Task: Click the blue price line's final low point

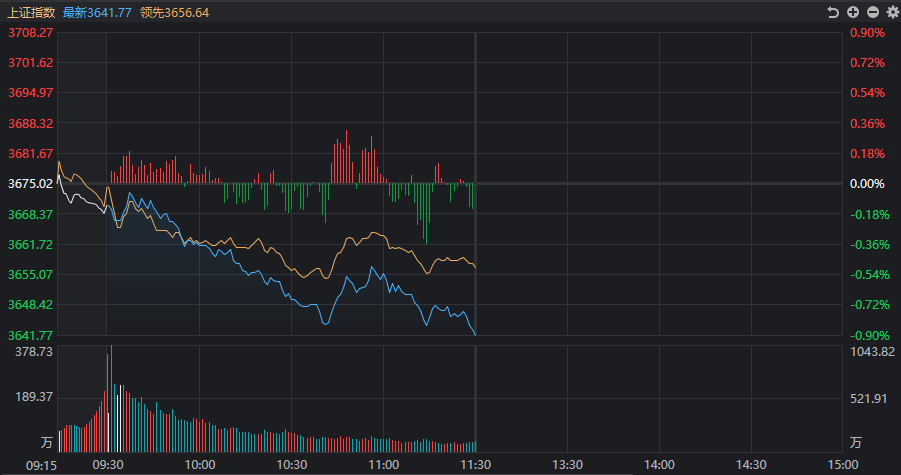Action: tap(475, 334)
